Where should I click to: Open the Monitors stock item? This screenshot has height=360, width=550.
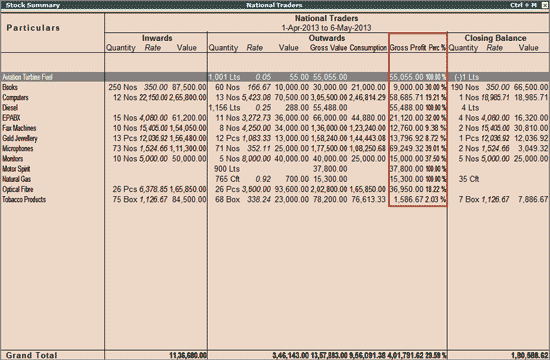[12, 159]
